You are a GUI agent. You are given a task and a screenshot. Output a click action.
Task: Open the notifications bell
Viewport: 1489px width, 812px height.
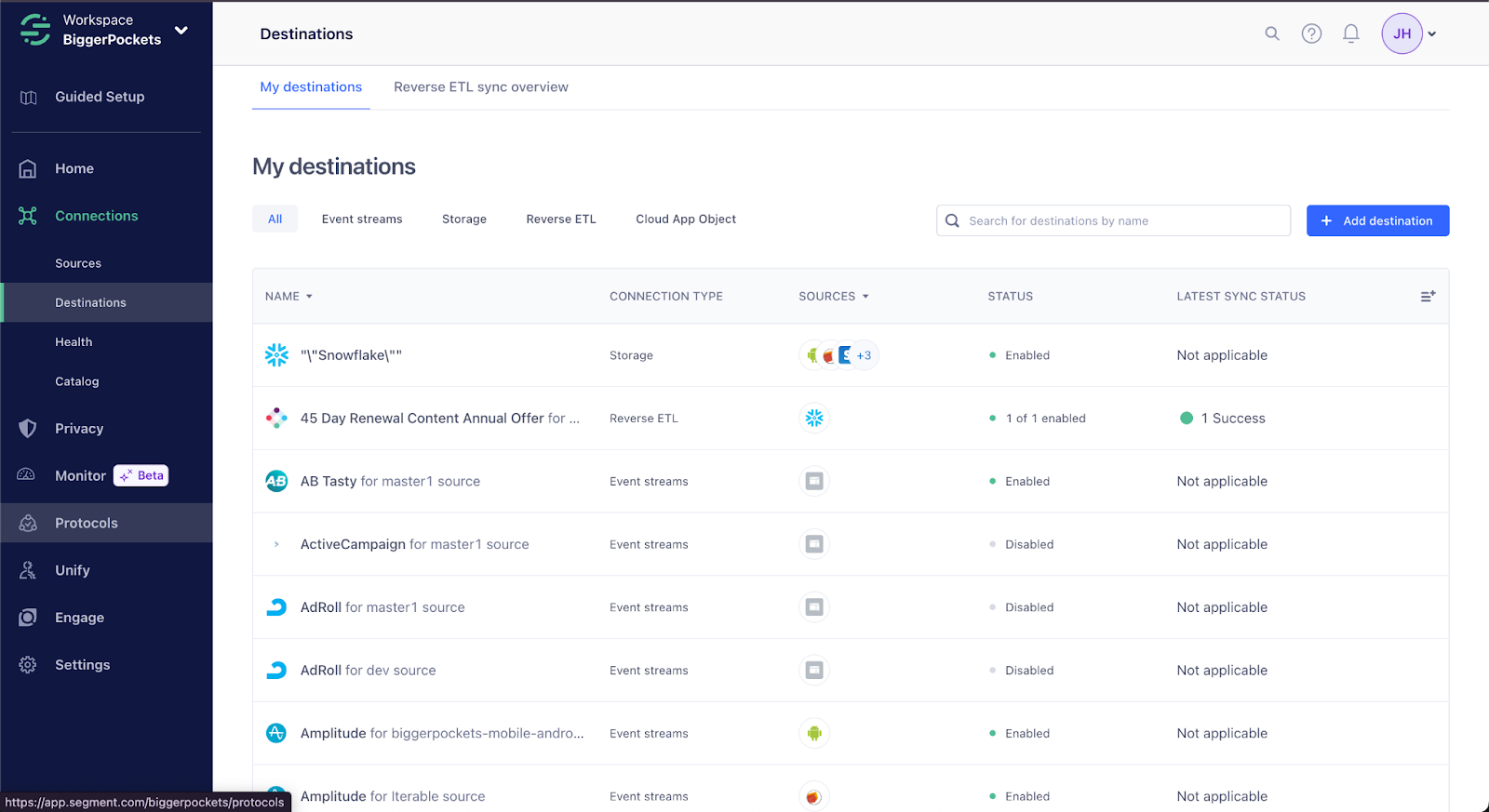(x=1350, y=33)
